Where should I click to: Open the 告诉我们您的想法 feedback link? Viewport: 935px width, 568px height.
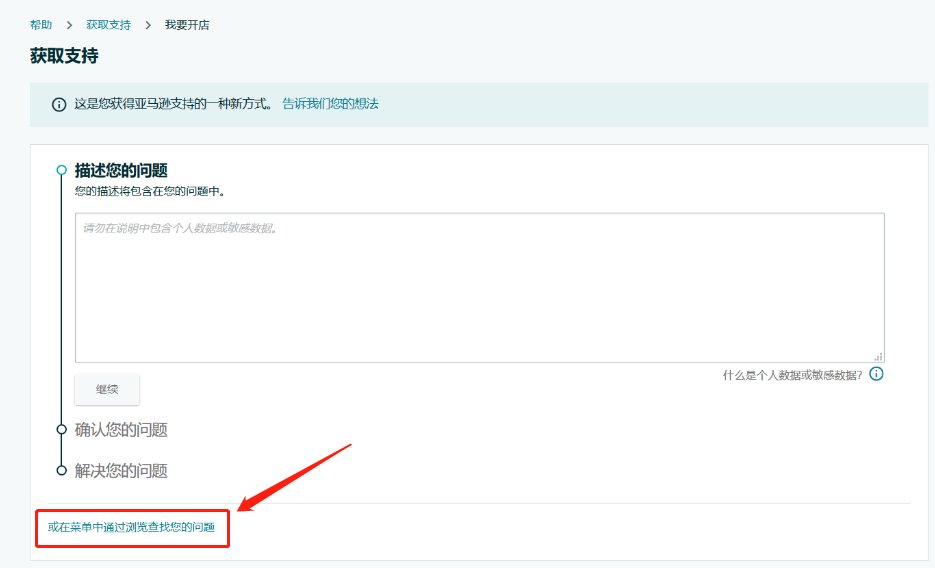(x=330, y=104)
